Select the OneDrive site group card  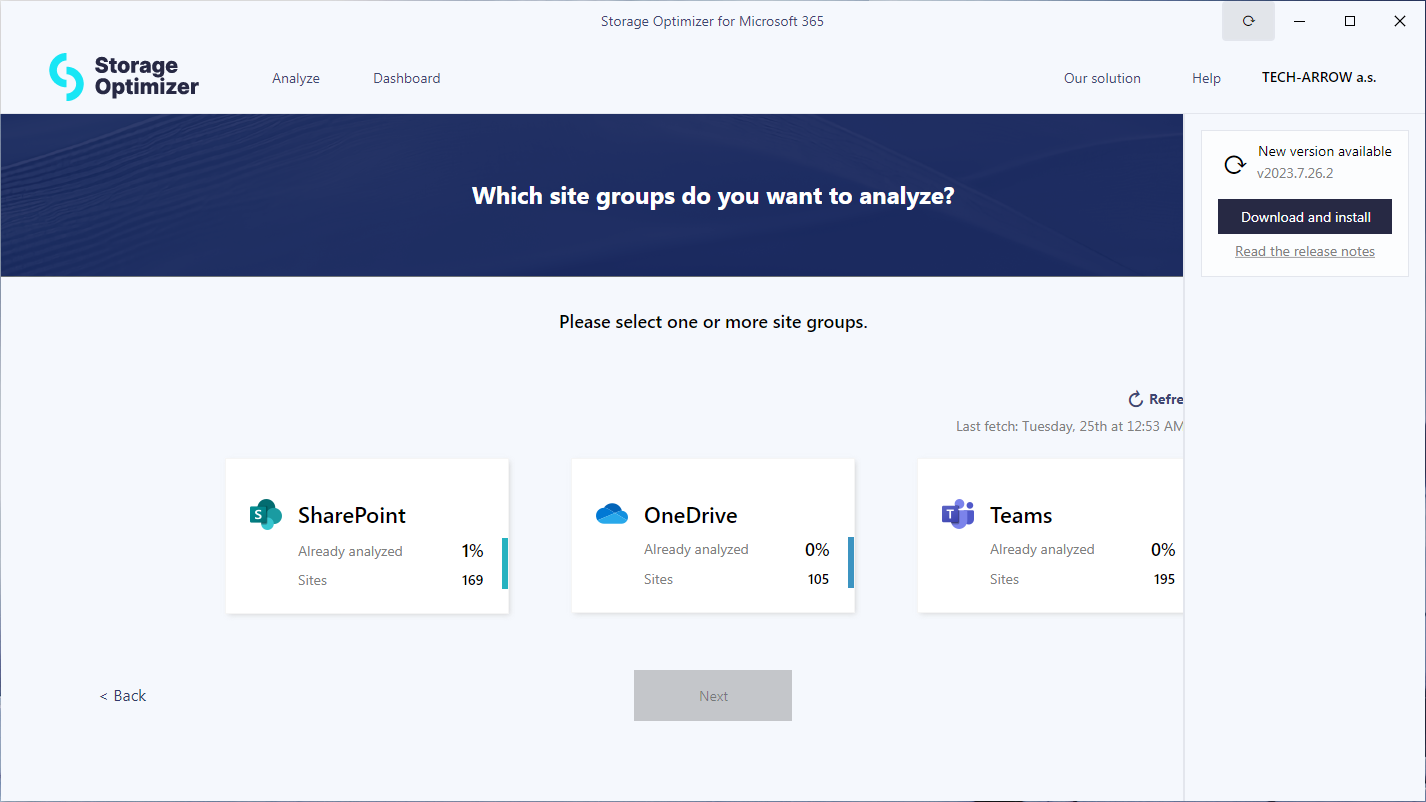click(x=712, y=536)
